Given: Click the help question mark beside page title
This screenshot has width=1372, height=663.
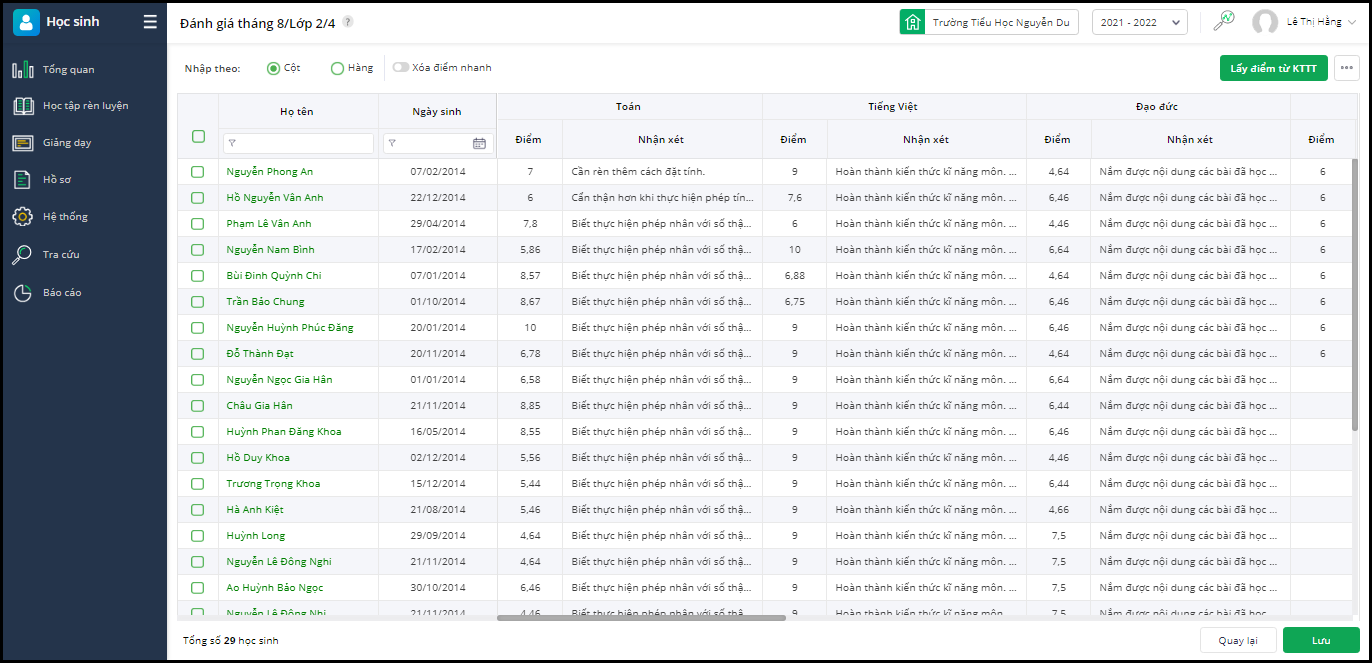Looking at the screenshot, I should point(348,22).
